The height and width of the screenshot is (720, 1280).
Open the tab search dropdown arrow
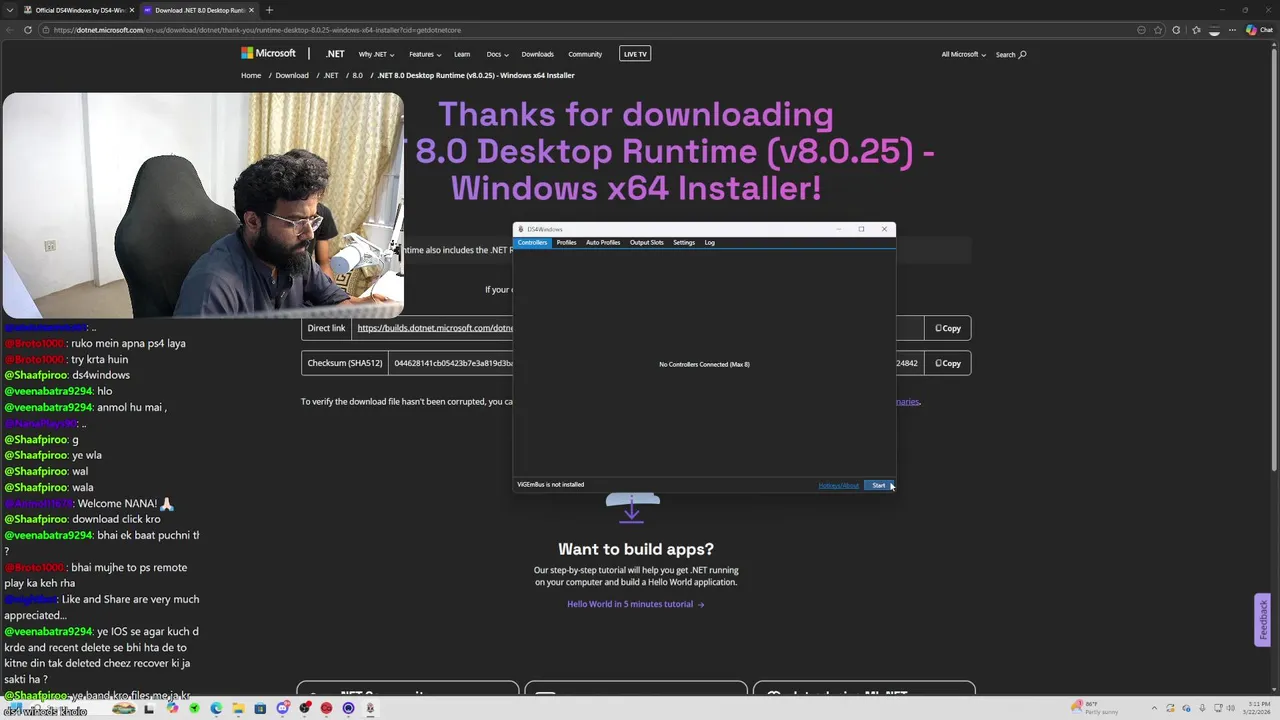coord(9,10)
